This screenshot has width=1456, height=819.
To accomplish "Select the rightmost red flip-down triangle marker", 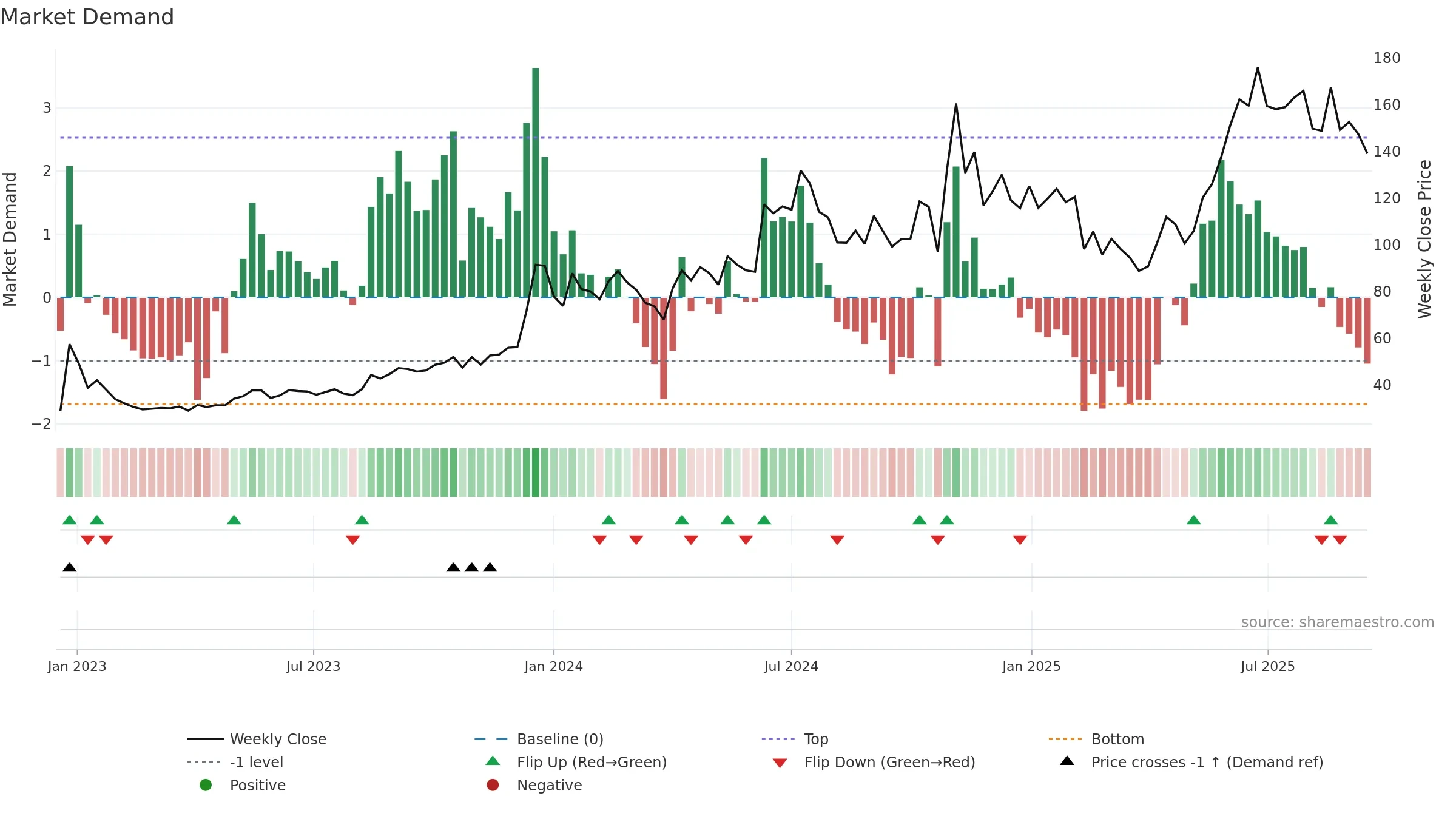I will coord(1340,540).
